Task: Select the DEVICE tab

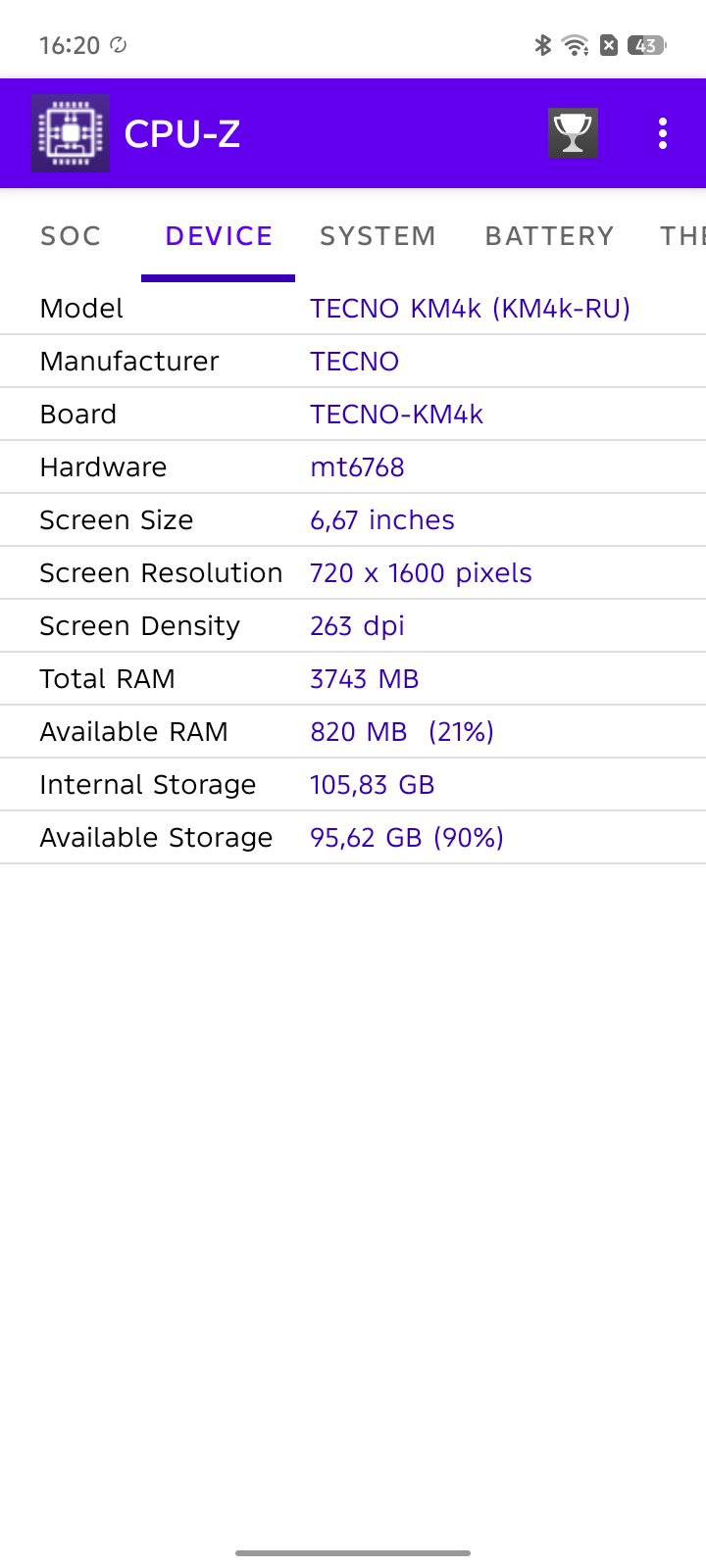Action: pyautogui.click(x=219, y=236)
